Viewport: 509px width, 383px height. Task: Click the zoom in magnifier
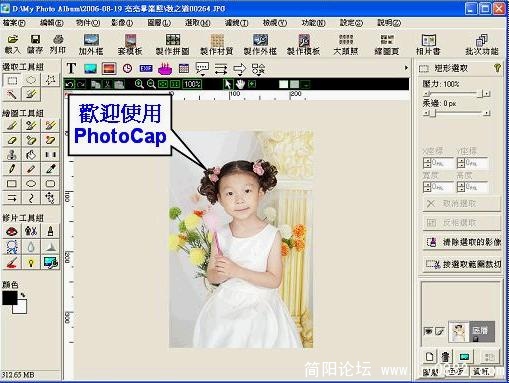[139, 84]
